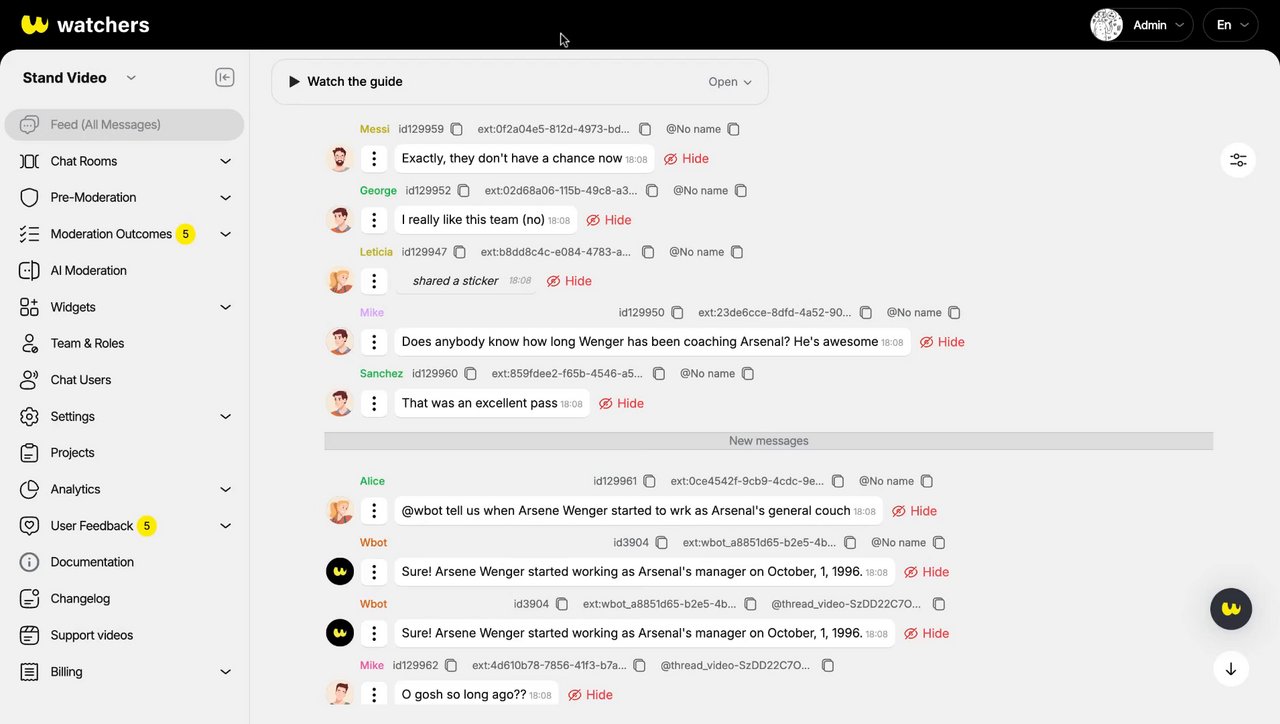Viewport: 1280px width, 724px height.
Task: Hide Leticia's shared sticker message
Action: pyautogui.click(x=569, y=281)
